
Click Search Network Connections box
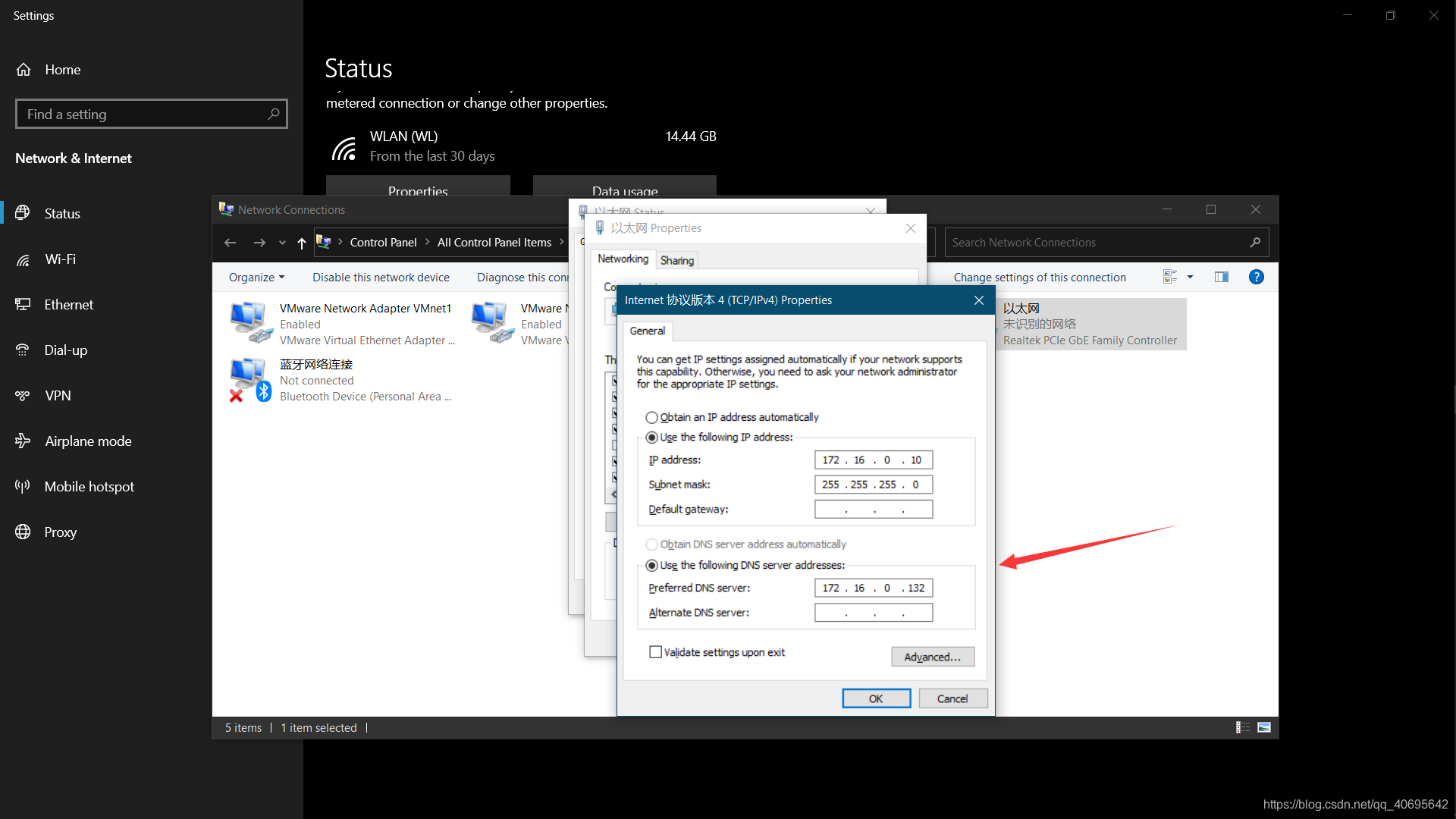pyautogui.click(x=1106, y=243)
